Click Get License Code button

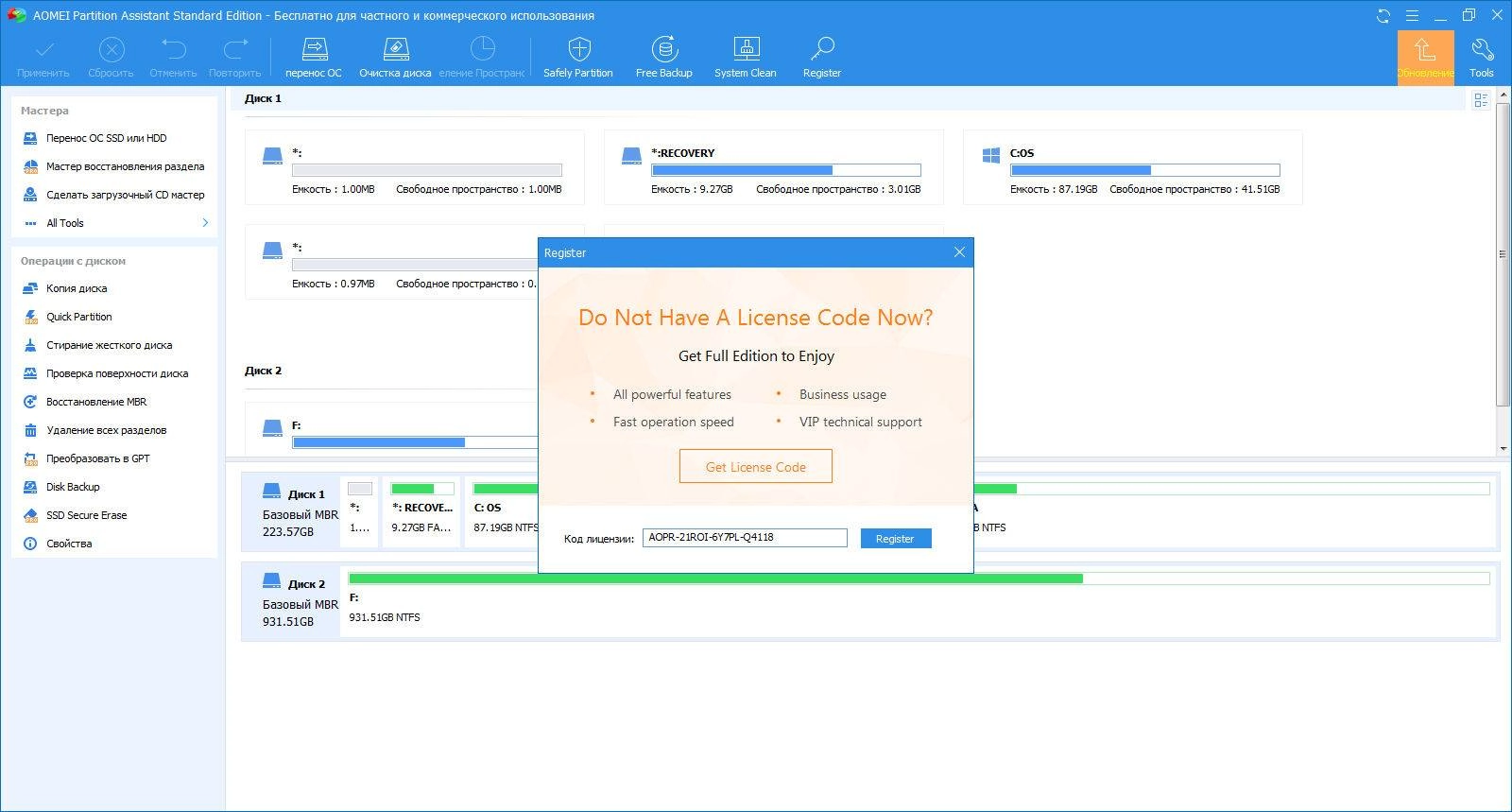point(756,466)
